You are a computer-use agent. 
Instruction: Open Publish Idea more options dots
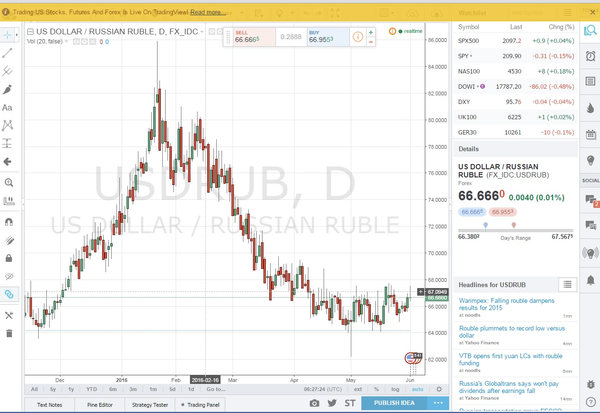pyautogui.click(x=438, y=403)
